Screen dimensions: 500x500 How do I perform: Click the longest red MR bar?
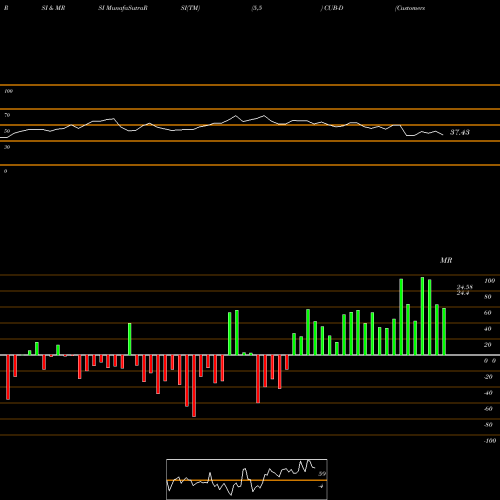pyautogui.click(x=194, y=386)
